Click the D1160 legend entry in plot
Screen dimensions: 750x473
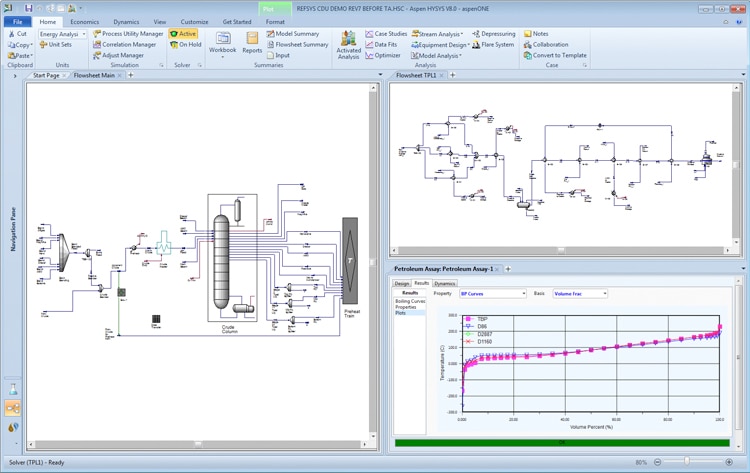(x=479, y=342)
